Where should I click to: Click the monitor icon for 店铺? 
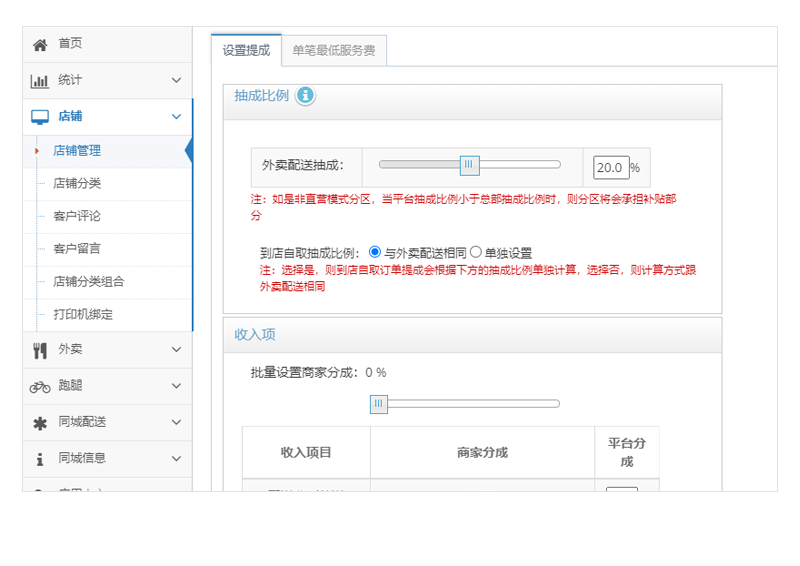(x=40, y=117)
